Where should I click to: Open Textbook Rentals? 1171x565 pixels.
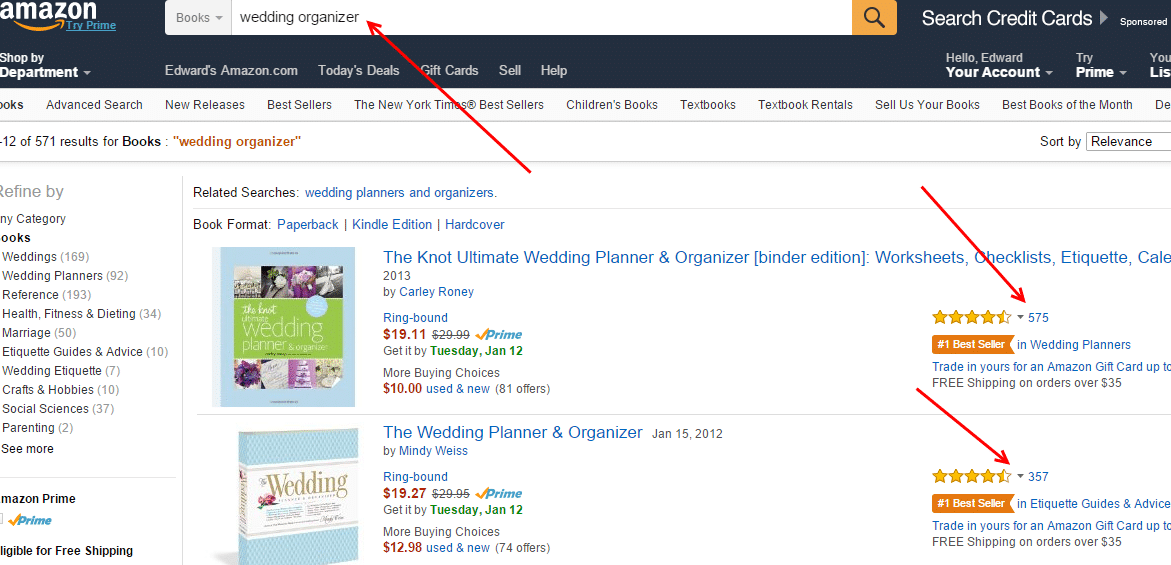coord(805,105)
